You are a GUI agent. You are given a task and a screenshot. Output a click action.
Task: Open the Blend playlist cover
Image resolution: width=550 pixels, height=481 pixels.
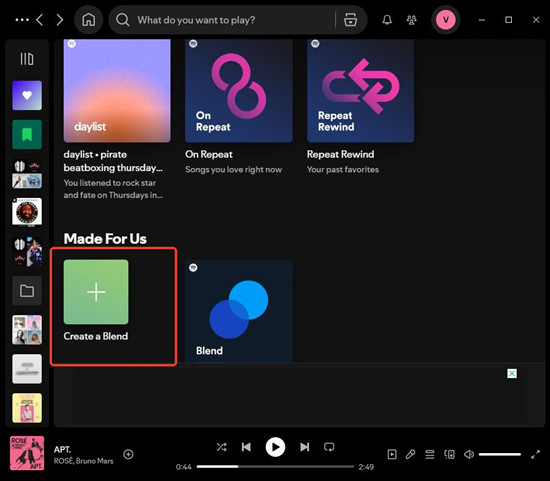pyautogui.click(x=239, y=311)
